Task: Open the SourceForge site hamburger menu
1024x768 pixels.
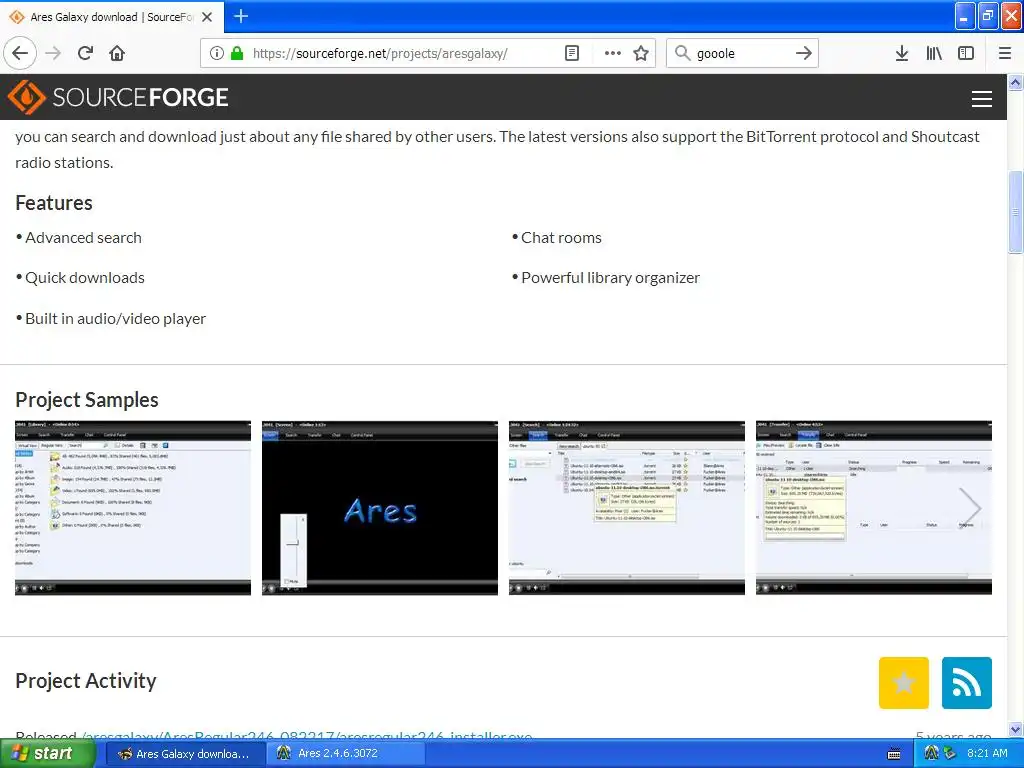Action: [x=982, y=99]
